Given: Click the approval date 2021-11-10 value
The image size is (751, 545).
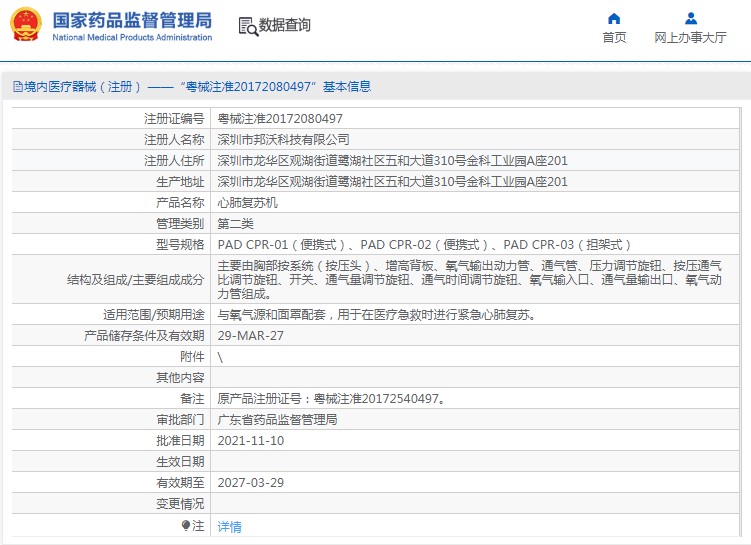Looking at the screenshot, I should tap(251, 440).
